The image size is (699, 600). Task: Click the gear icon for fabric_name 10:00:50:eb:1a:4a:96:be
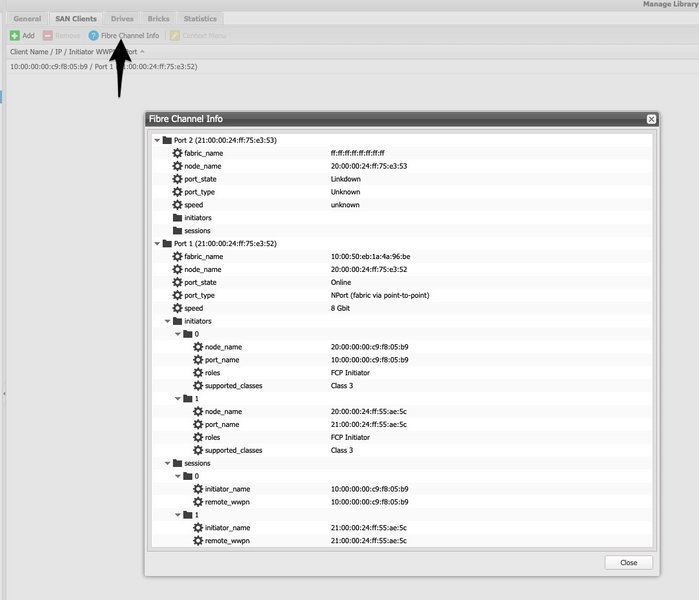pos(177,256)
